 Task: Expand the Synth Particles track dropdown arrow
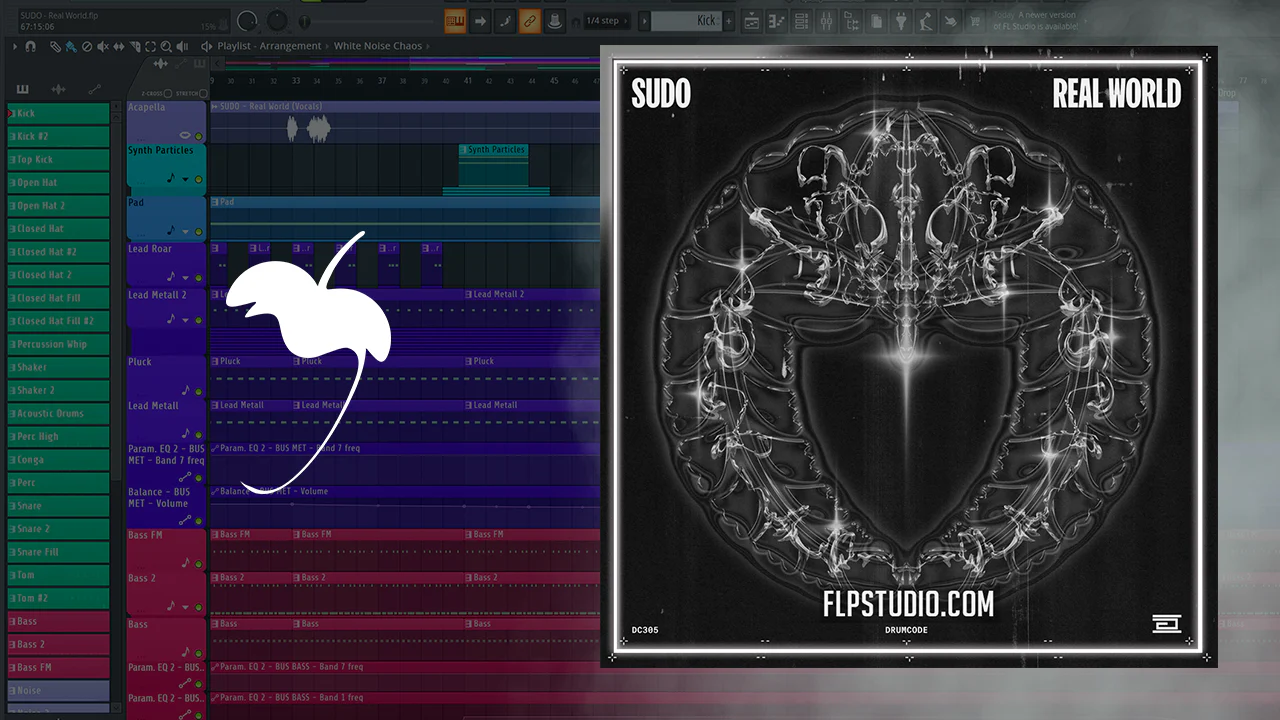point(185,180)
